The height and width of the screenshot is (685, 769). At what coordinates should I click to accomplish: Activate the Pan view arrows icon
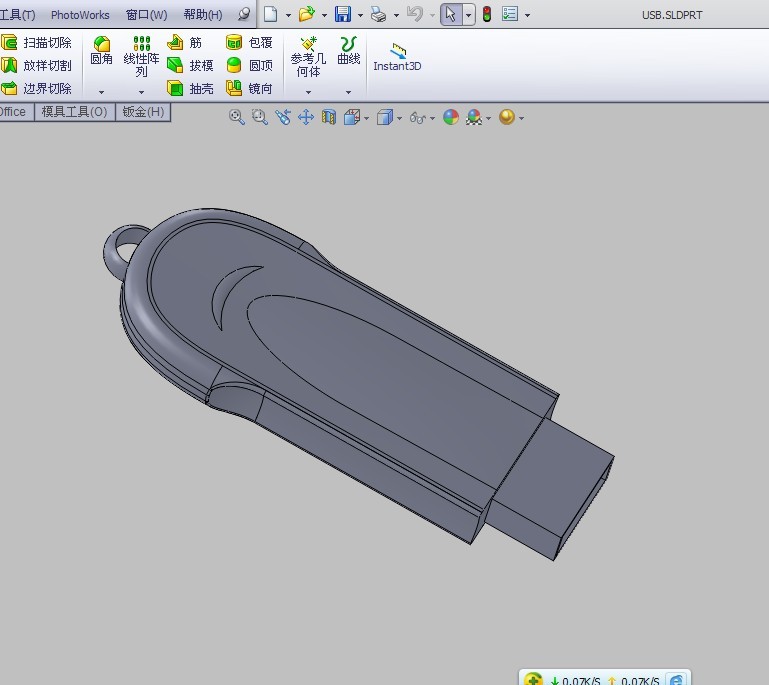(306, 117)
